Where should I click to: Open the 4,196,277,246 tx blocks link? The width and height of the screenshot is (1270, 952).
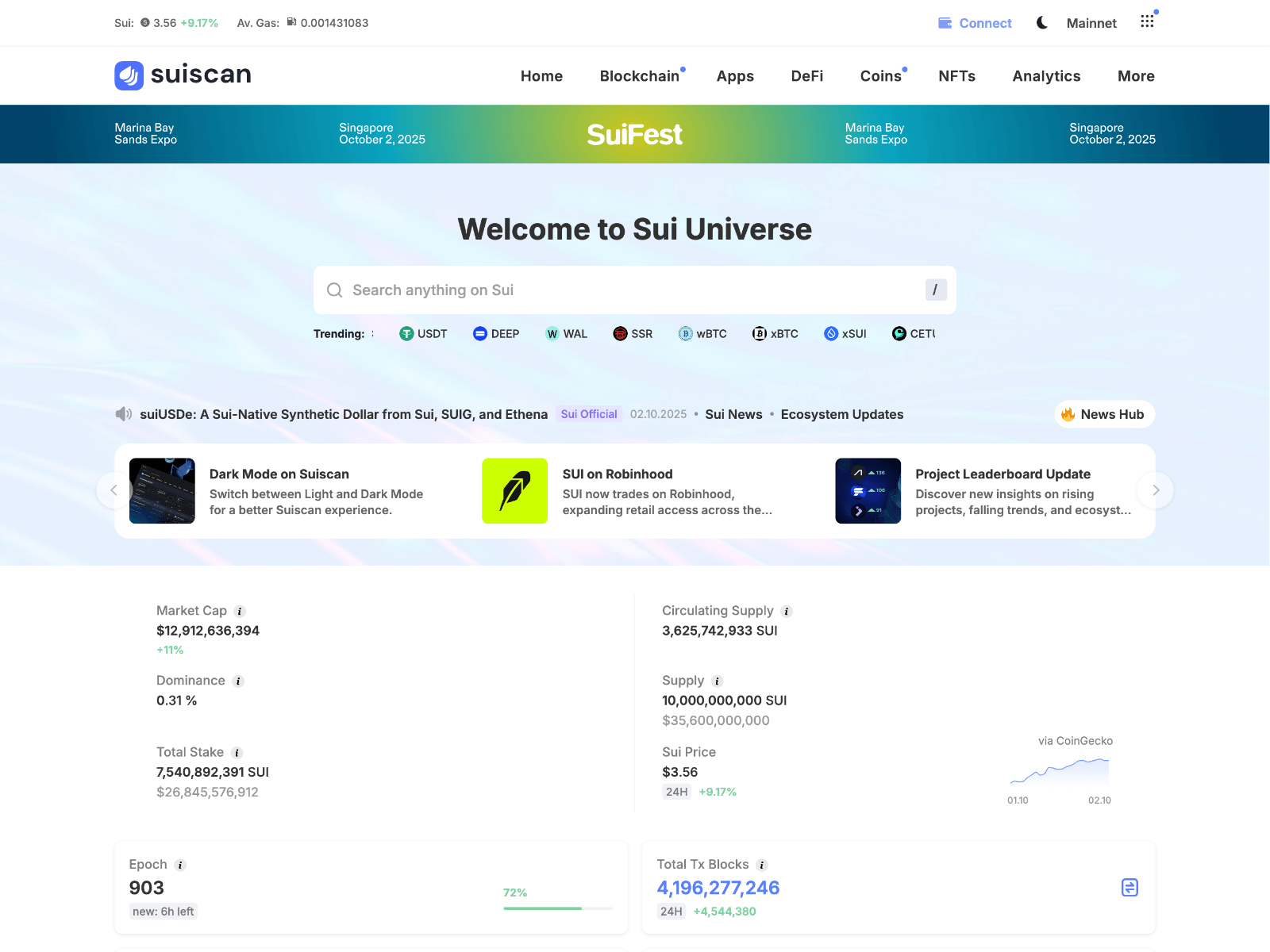718,888
